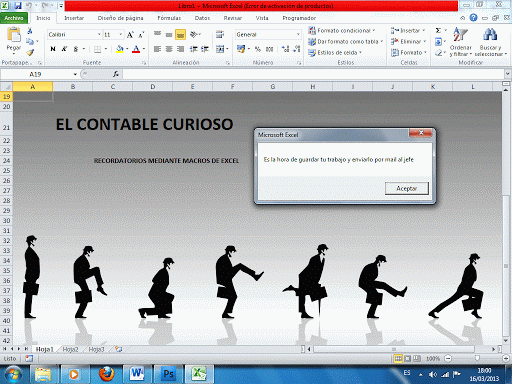512x384 pixels.
Task: Click the borders icon
Action: 97,49
